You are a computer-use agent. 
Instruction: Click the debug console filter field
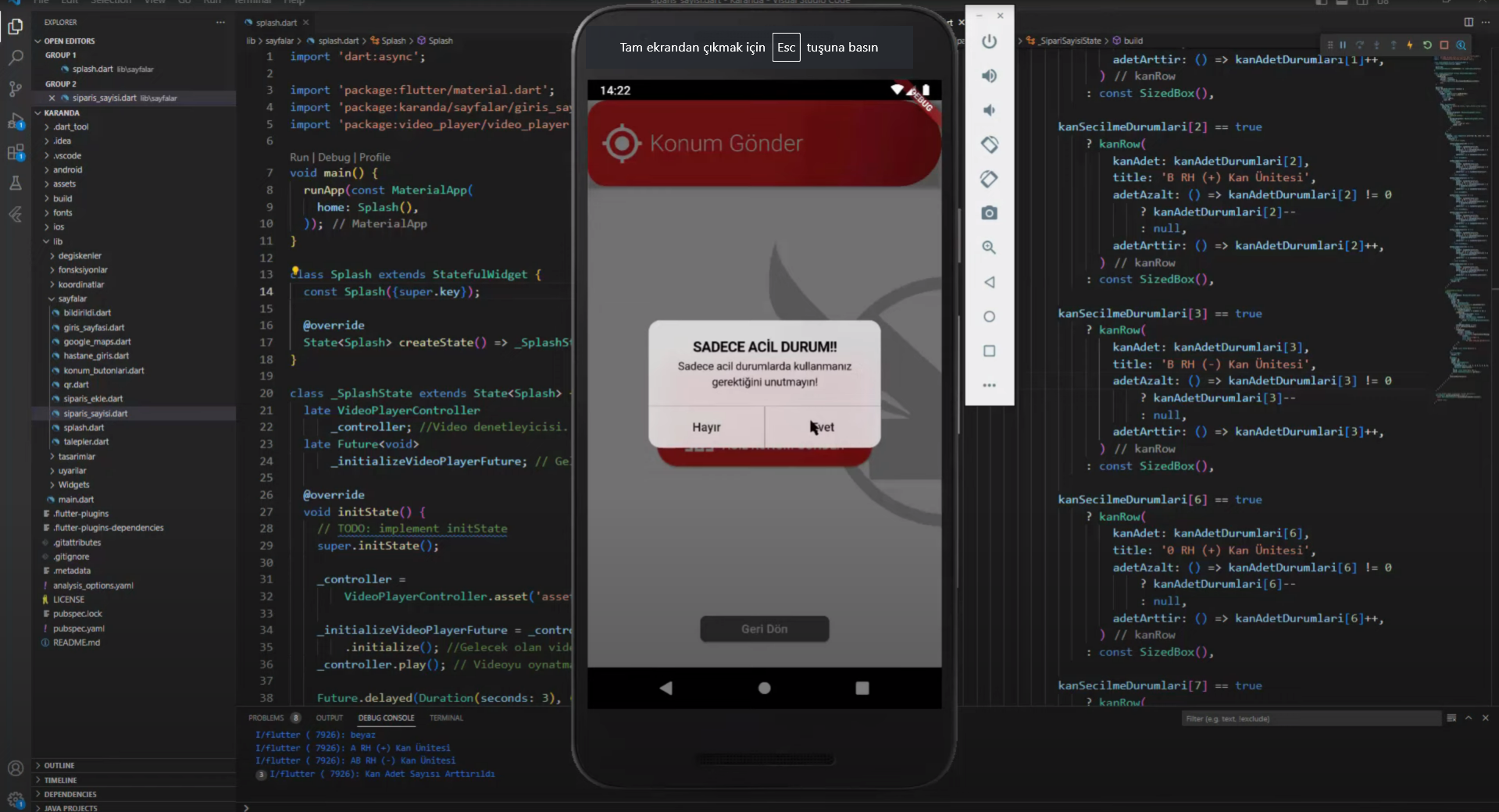pos(1310,718)
